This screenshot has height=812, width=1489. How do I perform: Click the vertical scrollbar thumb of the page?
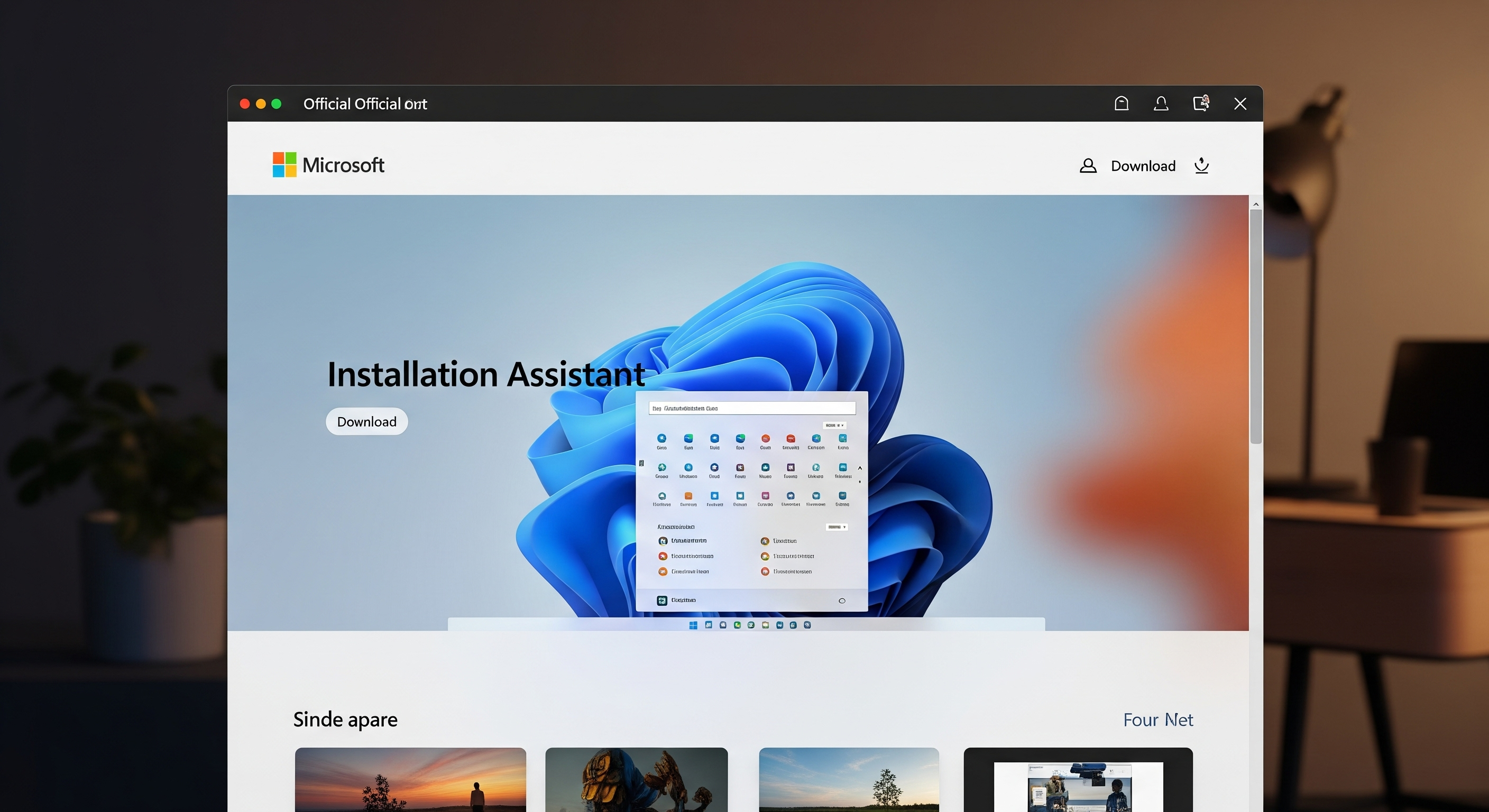[x=1255, y=327]
